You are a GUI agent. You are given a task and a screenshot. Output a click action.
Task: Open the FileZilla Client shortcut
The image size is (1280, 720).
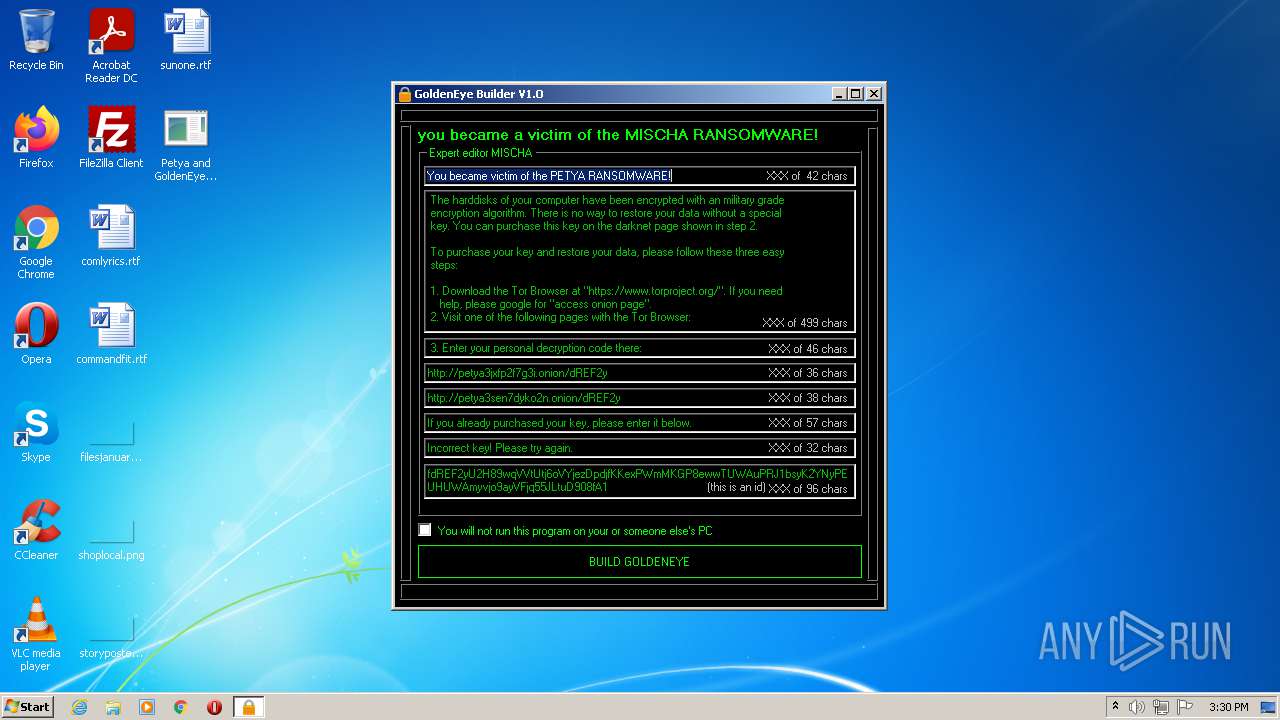pyautogui.click(x=111, y=138)
